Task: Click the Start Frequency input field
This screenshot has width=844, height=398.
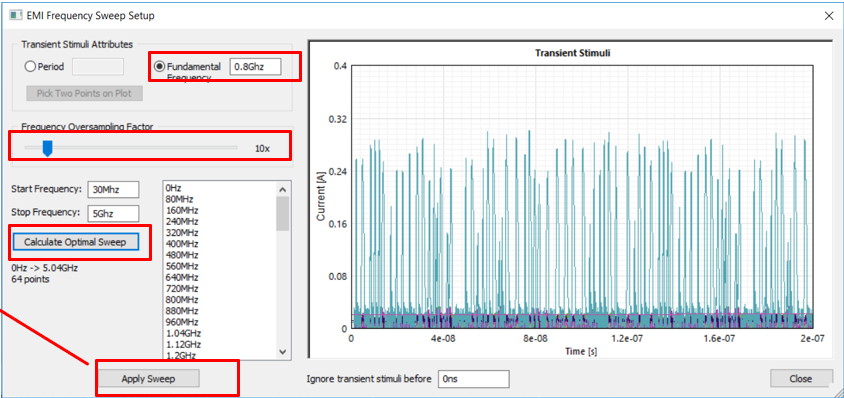Action: 113,189
